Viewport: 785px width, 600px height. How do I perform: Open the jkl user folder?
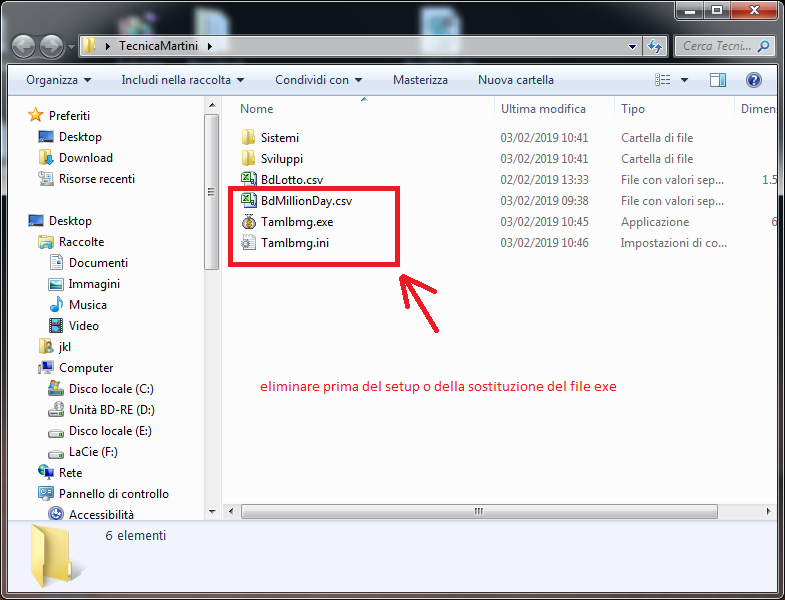[55, 347]
